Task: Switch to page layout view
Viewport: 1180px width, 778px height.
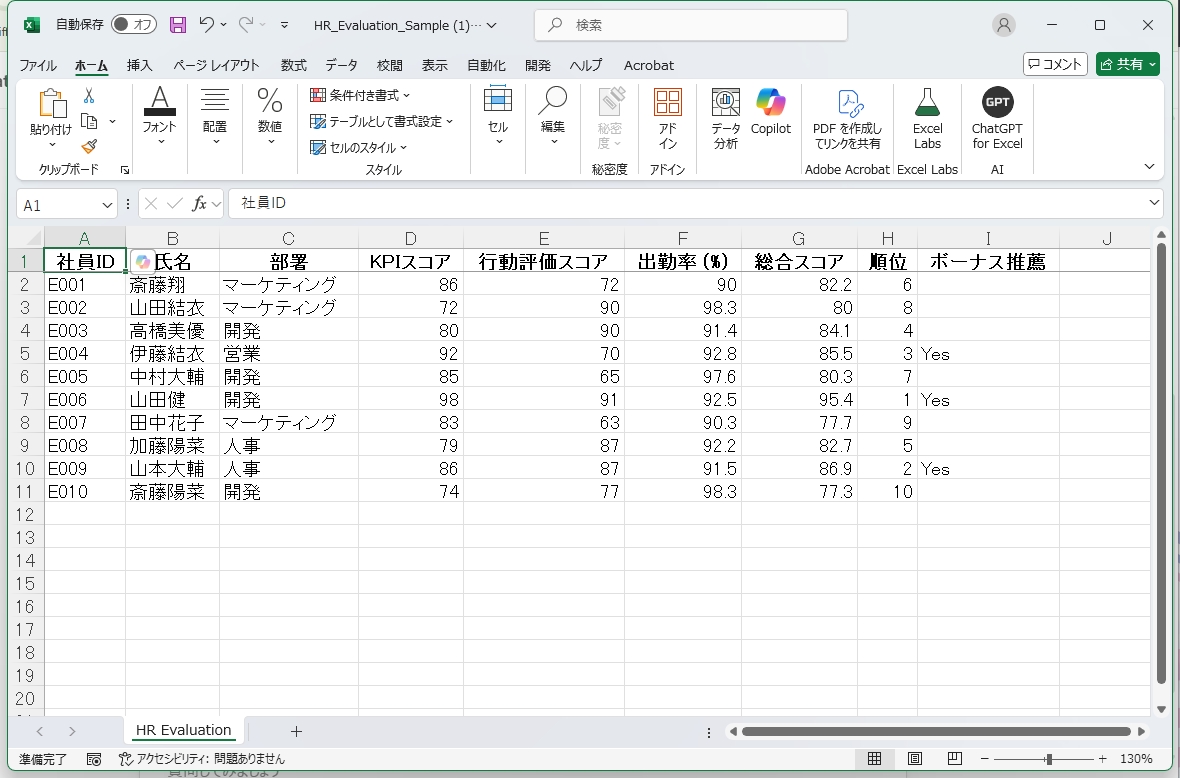Action: pyautogui.click(x=913, y=759)
